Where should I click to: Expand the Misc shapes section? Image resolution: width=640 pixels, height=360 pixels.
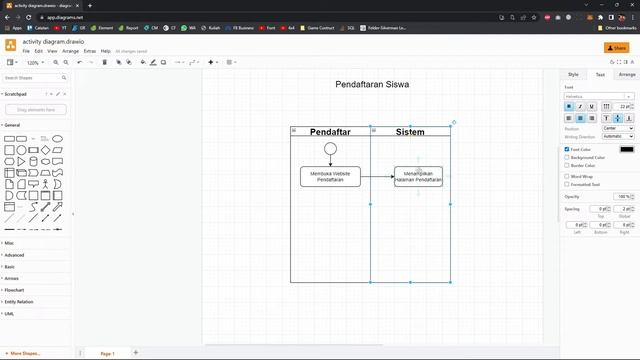point(9,243)
